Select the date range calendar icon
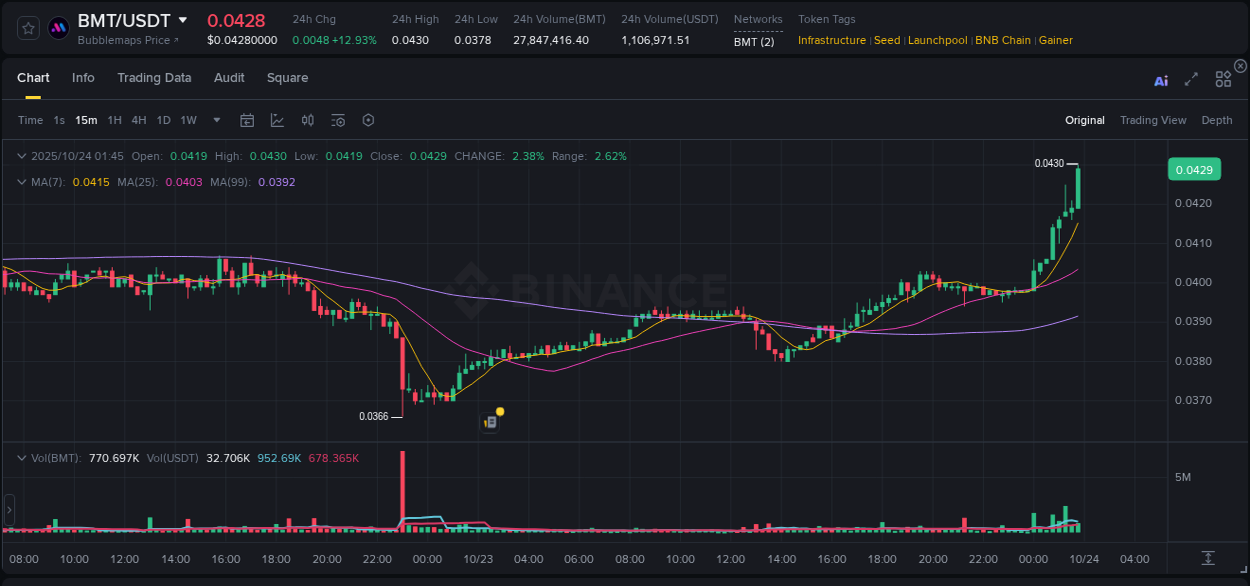 [247, 120]
